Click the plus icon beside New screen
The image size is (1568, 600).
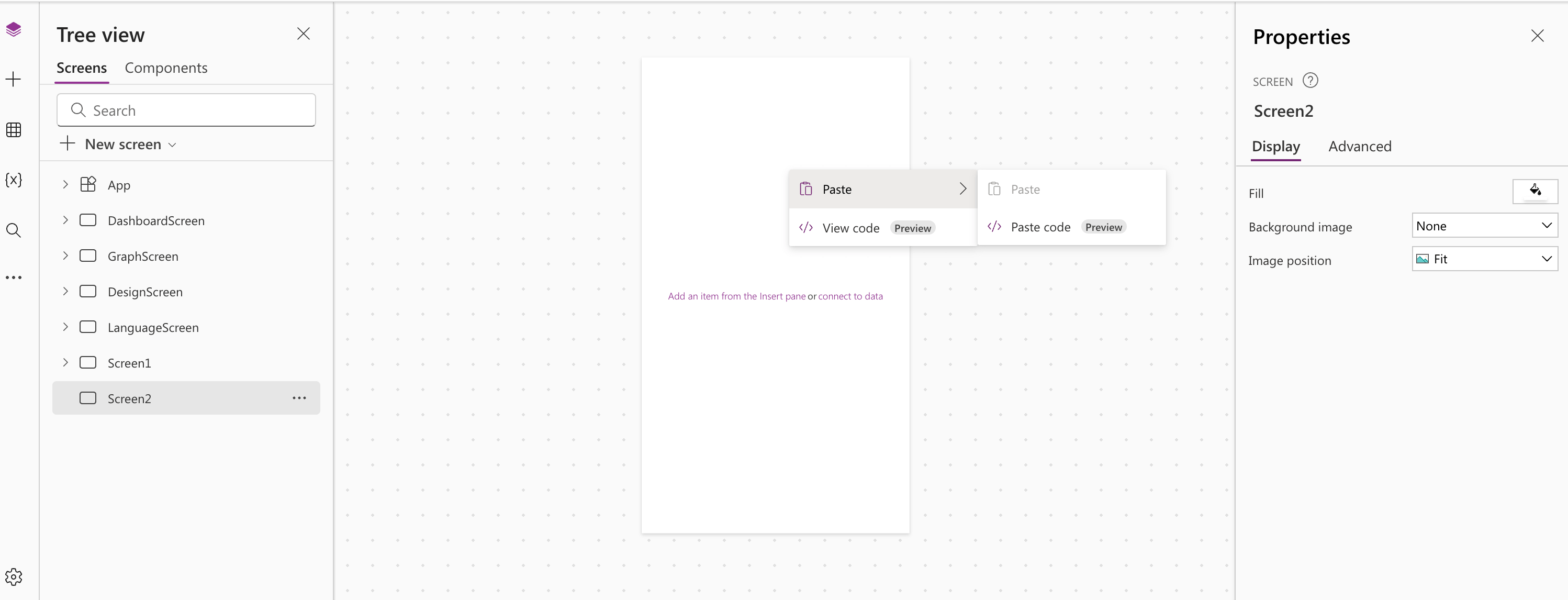pyautogui.click(x=68, y=144)
